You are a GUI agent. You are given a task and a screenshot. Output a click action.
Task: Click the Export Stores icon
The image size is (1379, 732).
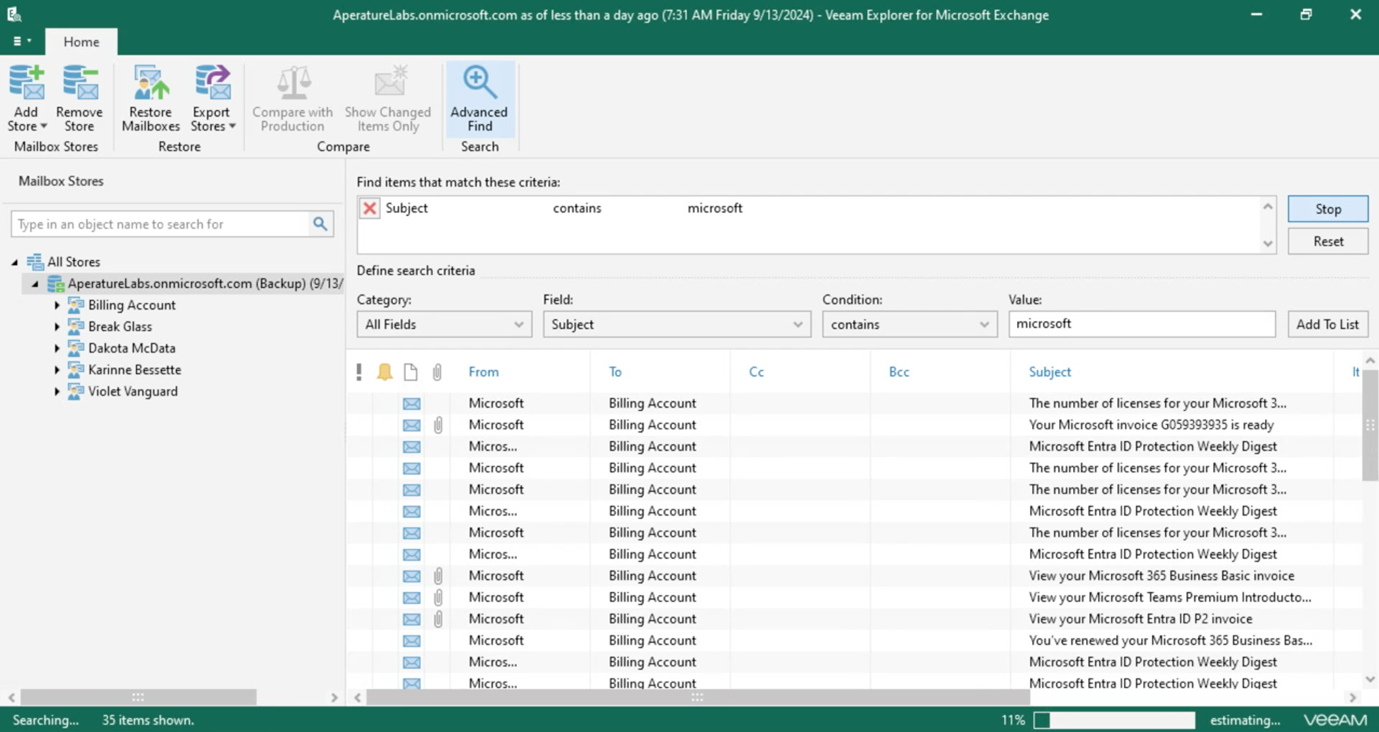pos(212,83)
